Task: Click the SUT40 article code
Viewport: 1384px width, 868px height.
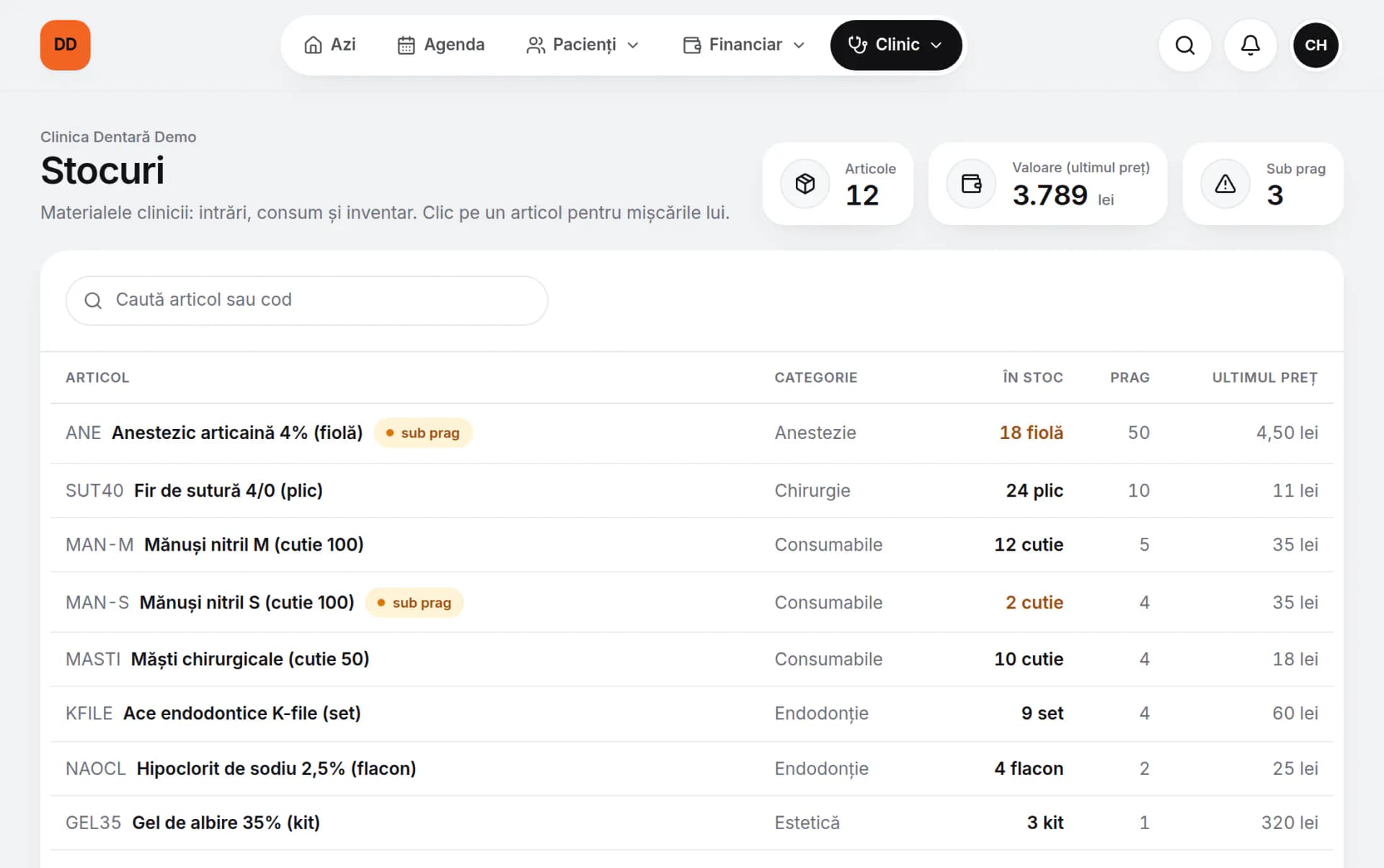Action: point(94,490)
